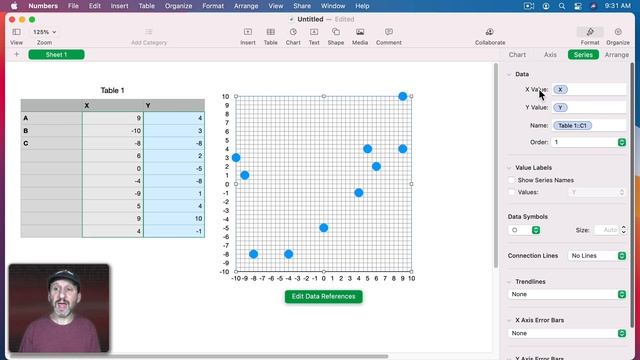Image resolution: width=640 pixels, height=360 pixels.
Task: Click the inspector vertical scrollbar
Action: pyautogui.click(x=632, y=195)
